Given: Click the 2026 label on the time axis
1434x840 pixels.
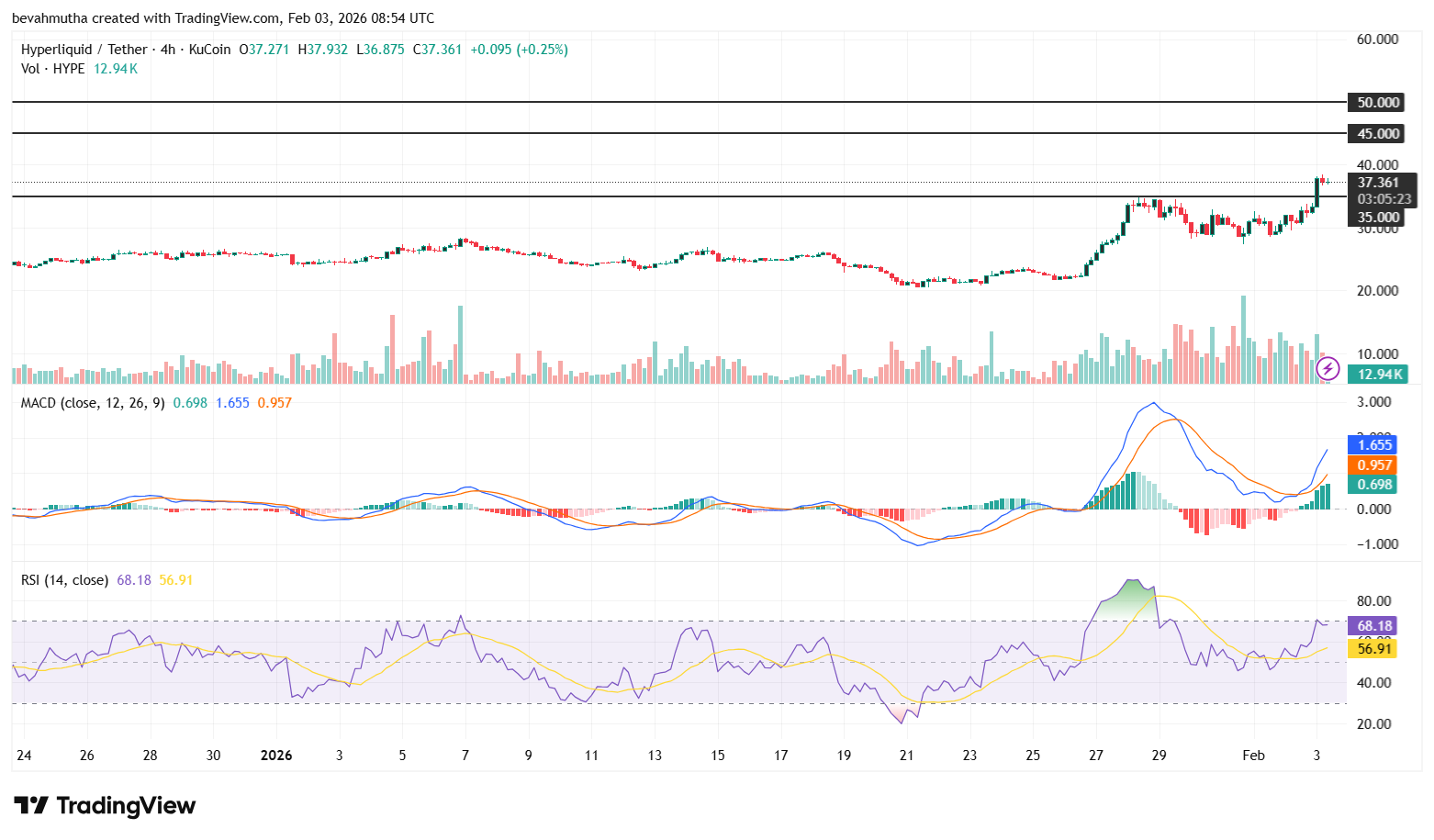Looking at the screenshot, I should coord(276,755).
